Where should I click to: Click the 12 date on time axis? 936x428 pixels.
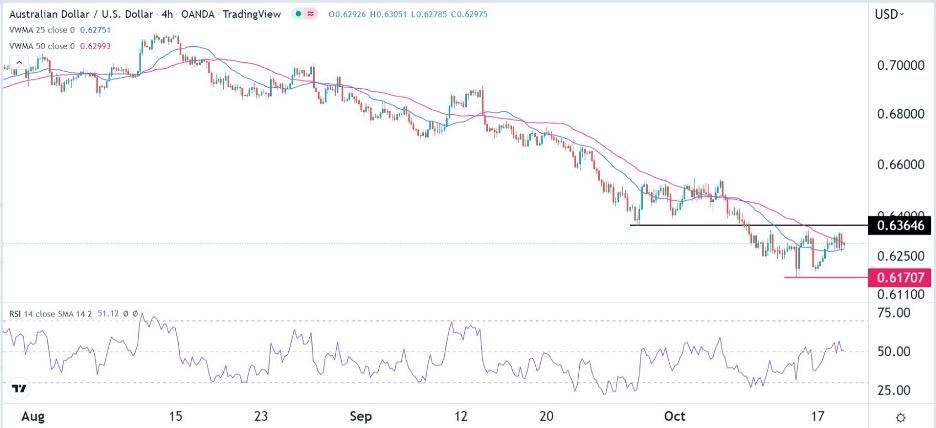click(460, 415)
